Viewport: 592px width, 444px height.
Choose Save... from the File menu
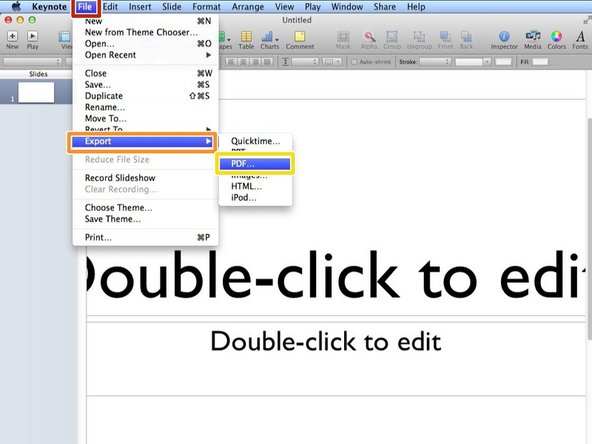point(145,85)
